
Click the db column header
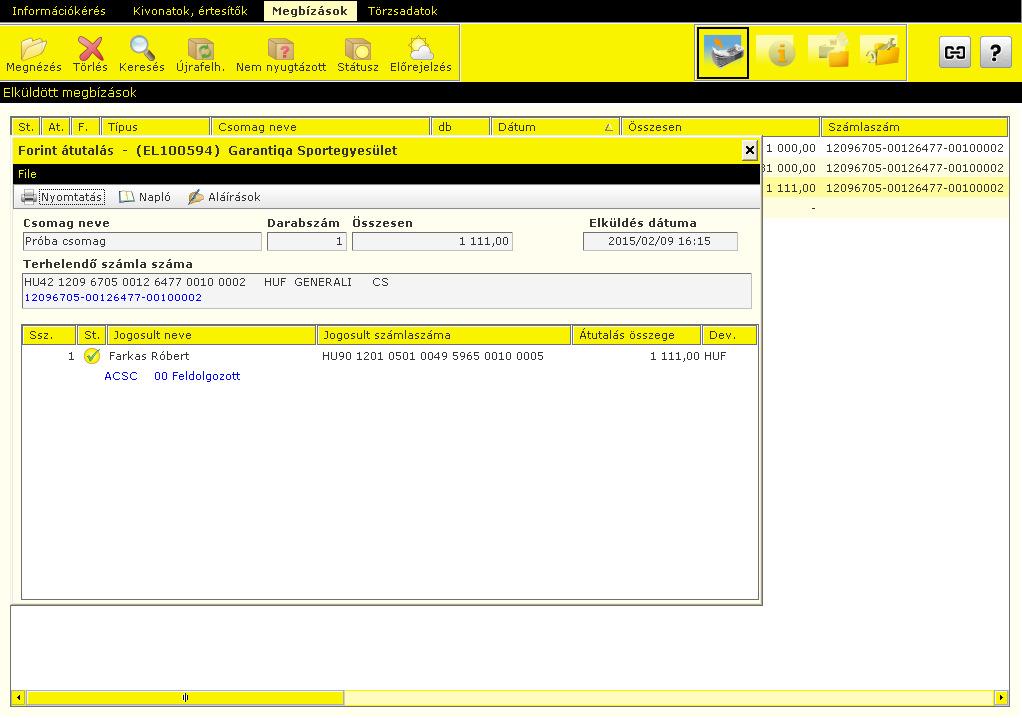460,127
